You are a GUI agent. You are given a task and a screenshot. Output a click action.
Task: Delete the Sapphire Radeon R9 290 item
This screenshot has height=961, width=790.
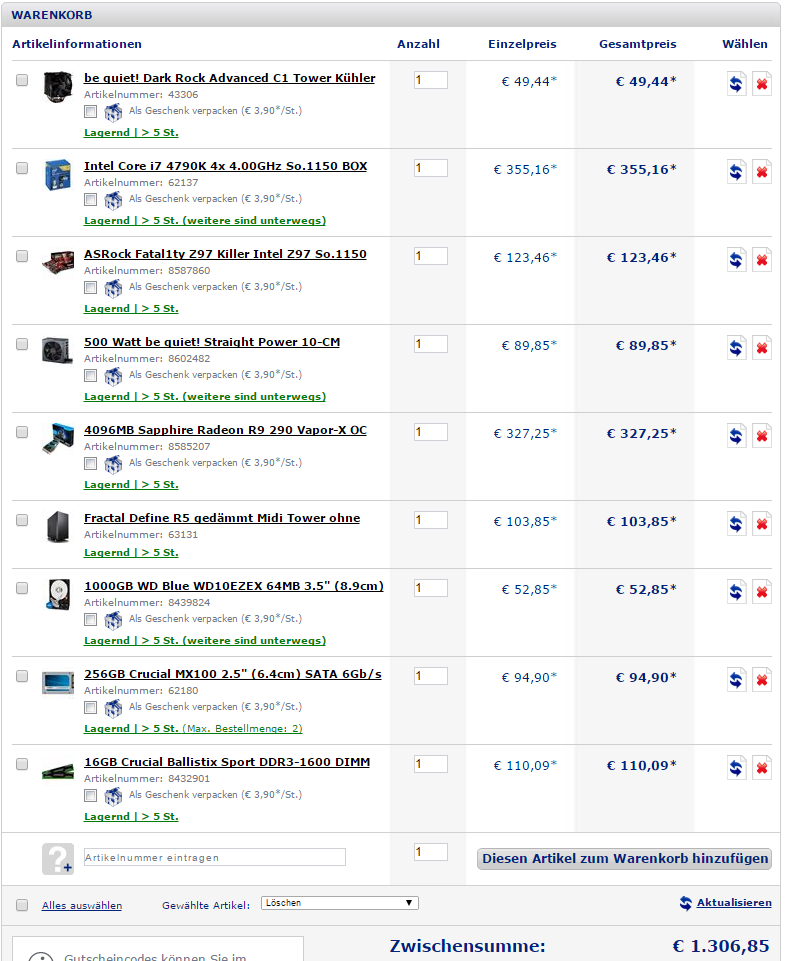coord(761,436)
